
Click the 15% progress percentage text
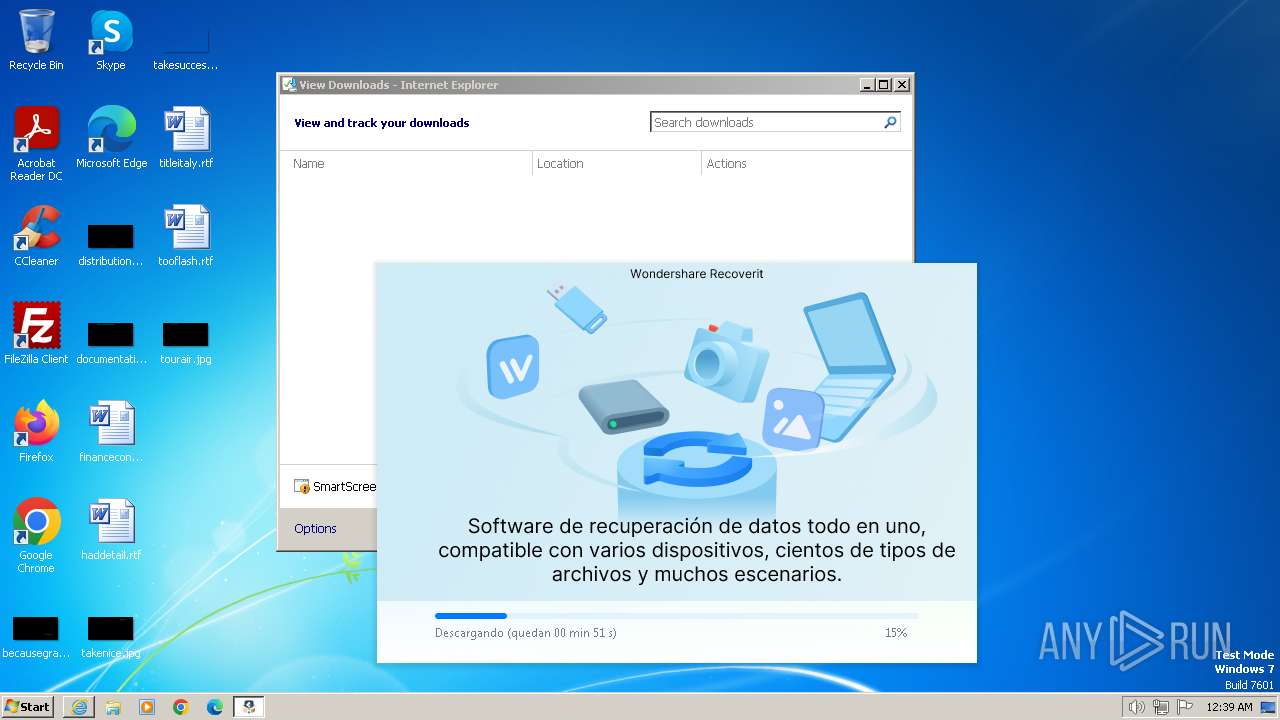point(895,633)
